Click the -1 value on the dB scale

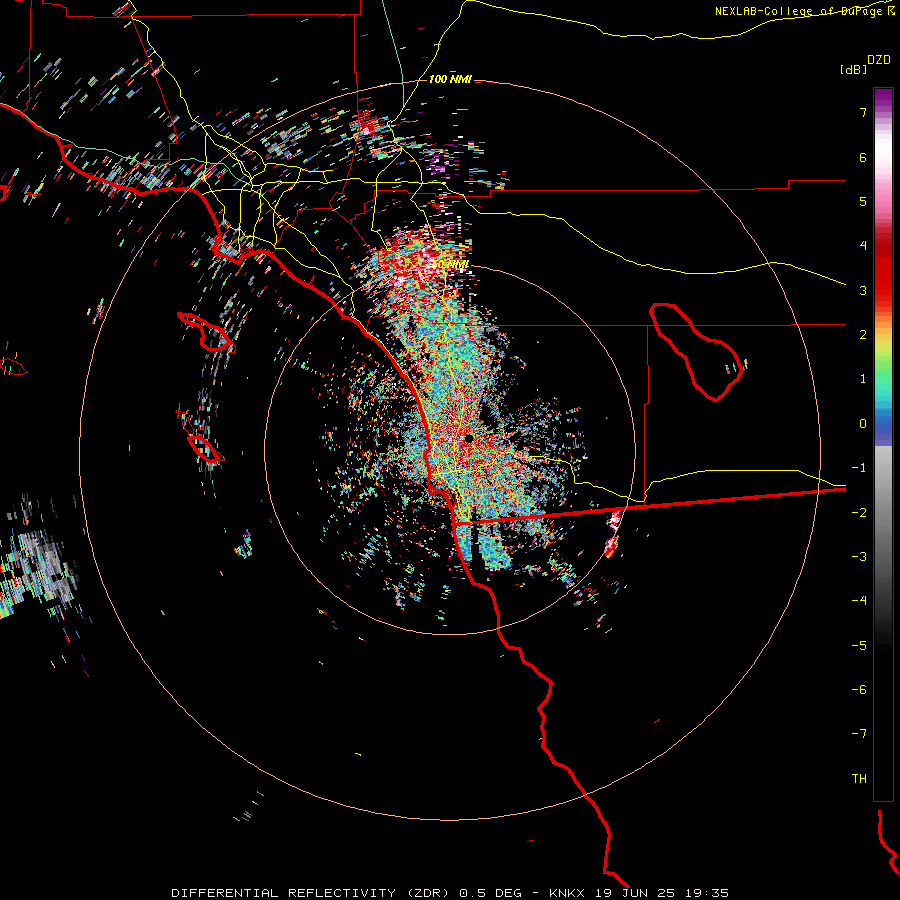coord(859,468)
